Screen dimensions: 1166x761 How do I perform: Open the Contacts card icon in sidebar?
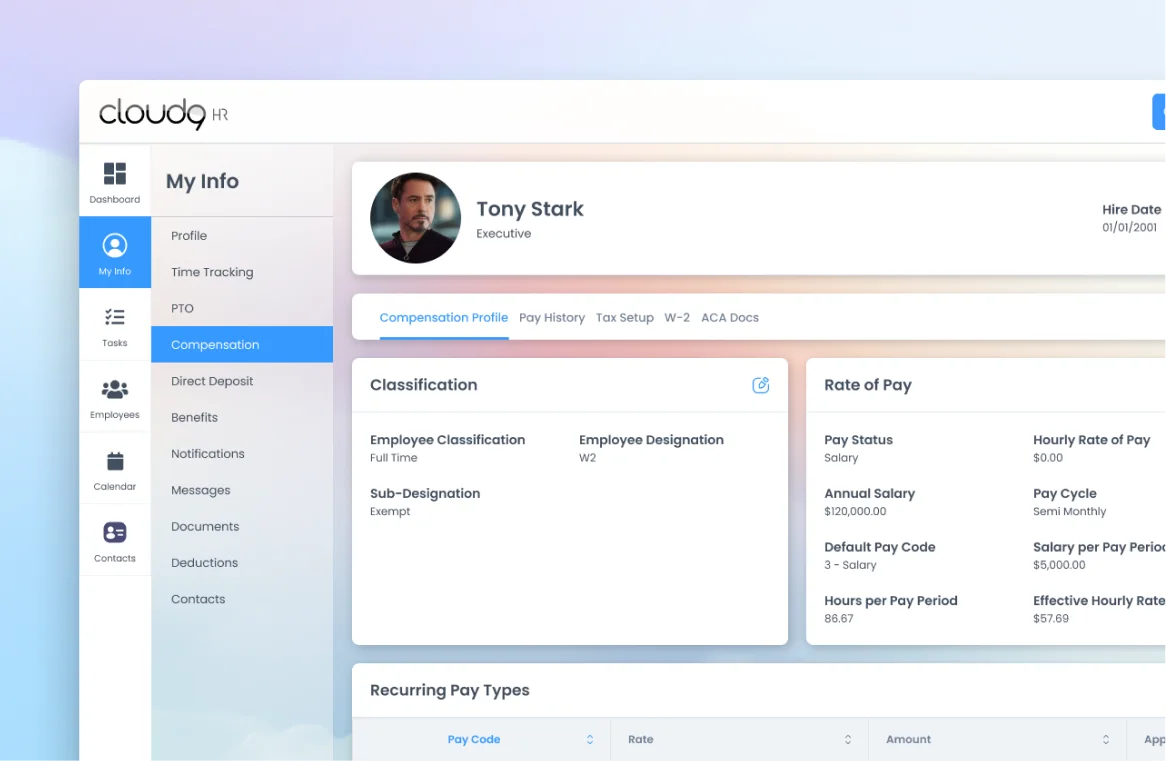(x=115, y=533)
